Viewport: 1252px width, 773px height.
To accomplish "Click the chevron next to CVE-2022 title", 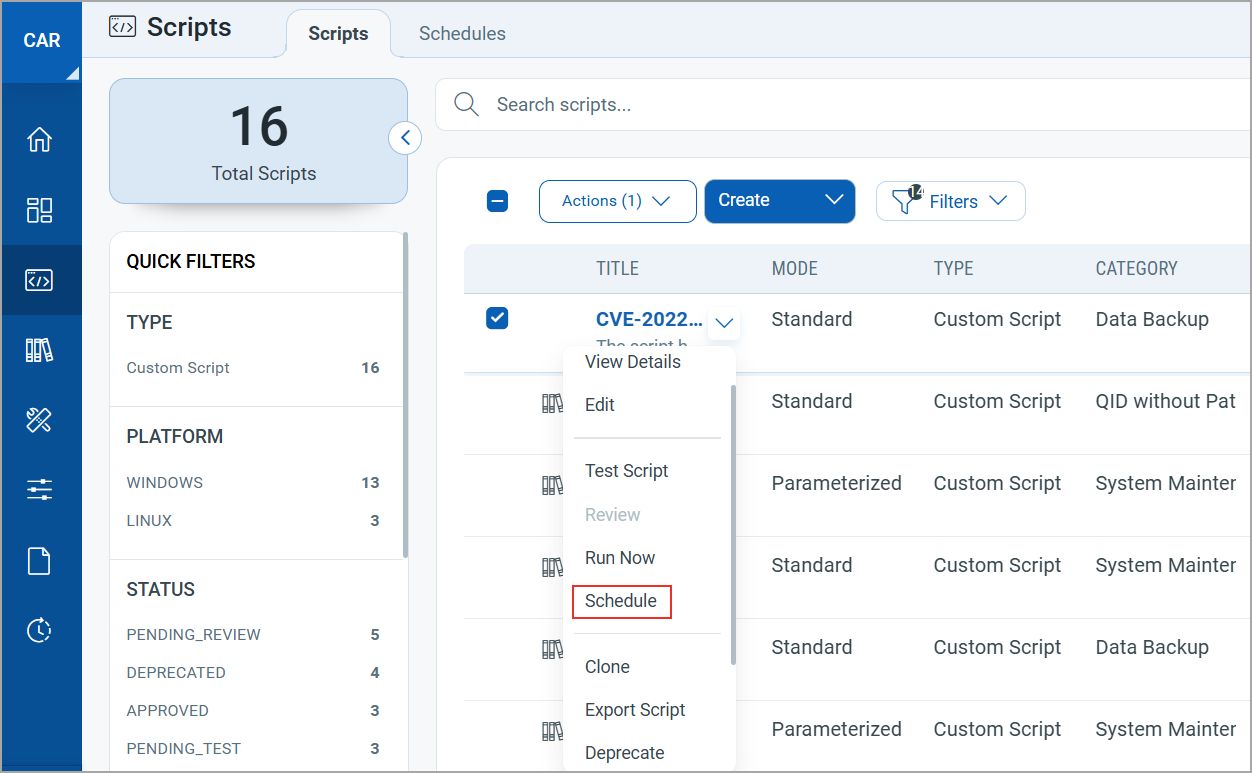I will [x=725, y=323].
